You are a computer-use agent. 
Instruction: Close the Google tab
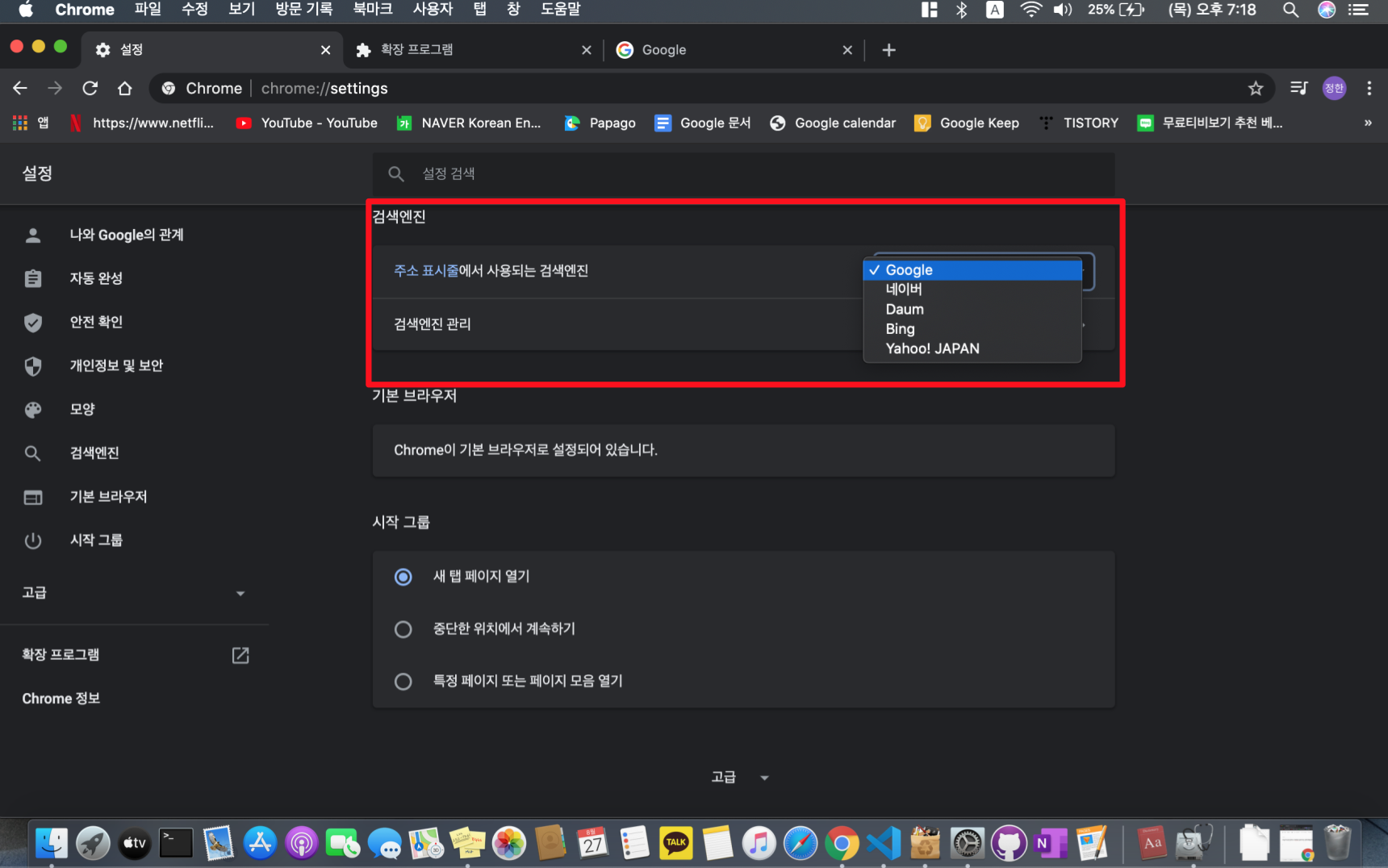coord(847,50)
